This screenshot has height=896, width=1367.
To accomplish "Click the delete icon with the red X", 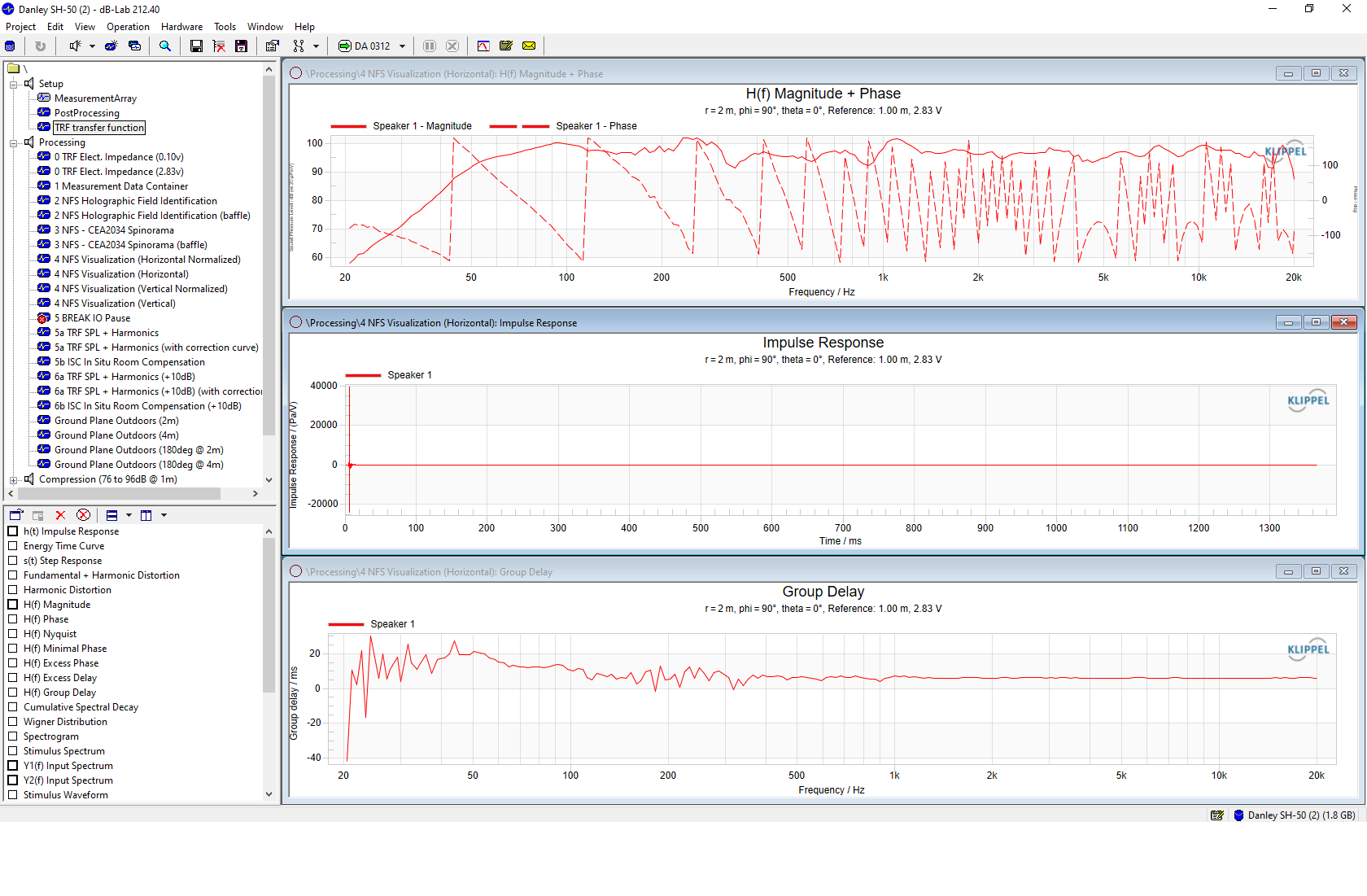I will tap(219, 46).
